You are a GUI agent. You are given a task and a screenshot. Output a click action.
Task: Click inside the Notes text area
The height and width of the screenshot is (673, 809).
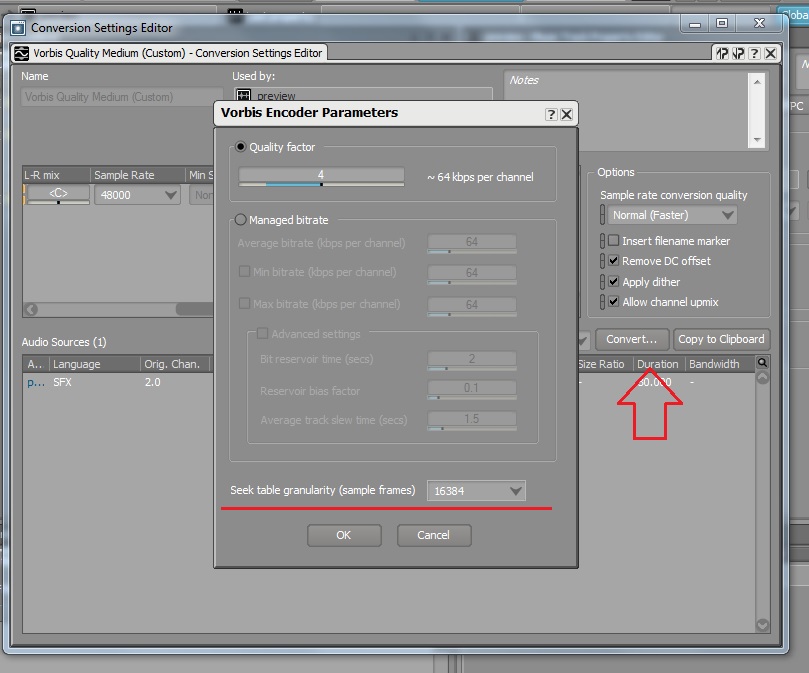point(626,110)
